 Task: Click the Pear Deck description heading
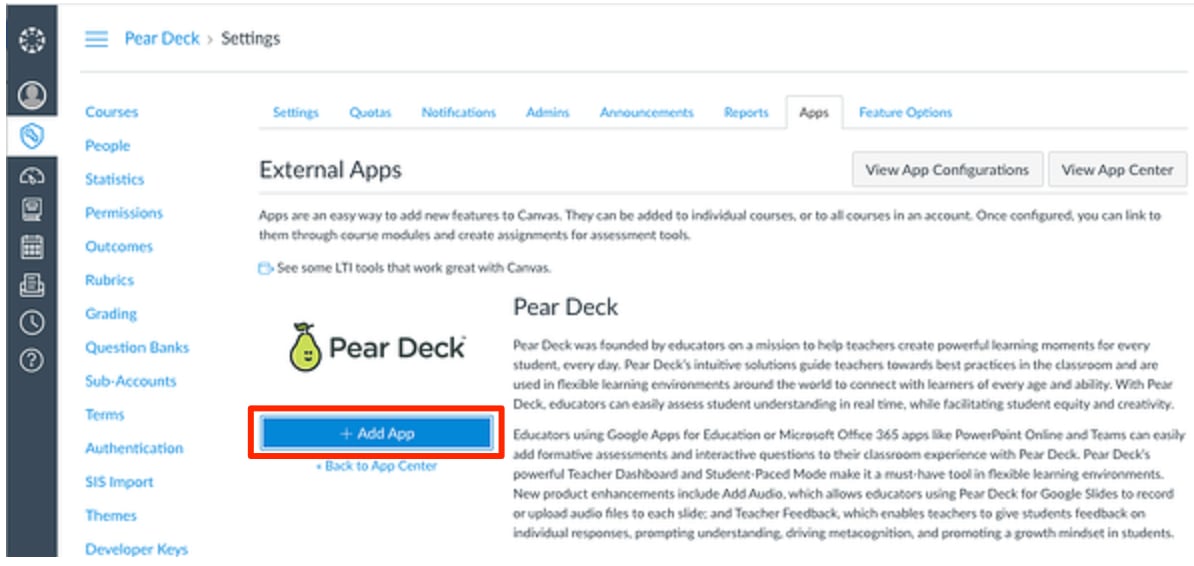tap(566, 307)
